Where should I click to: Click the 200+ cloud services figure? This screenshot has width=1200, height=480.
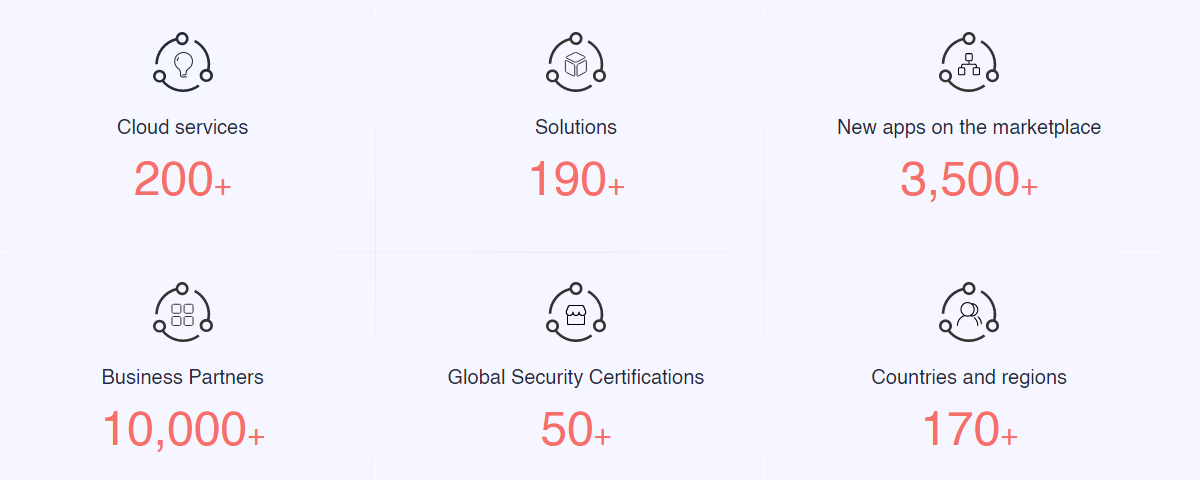(183, 180)
